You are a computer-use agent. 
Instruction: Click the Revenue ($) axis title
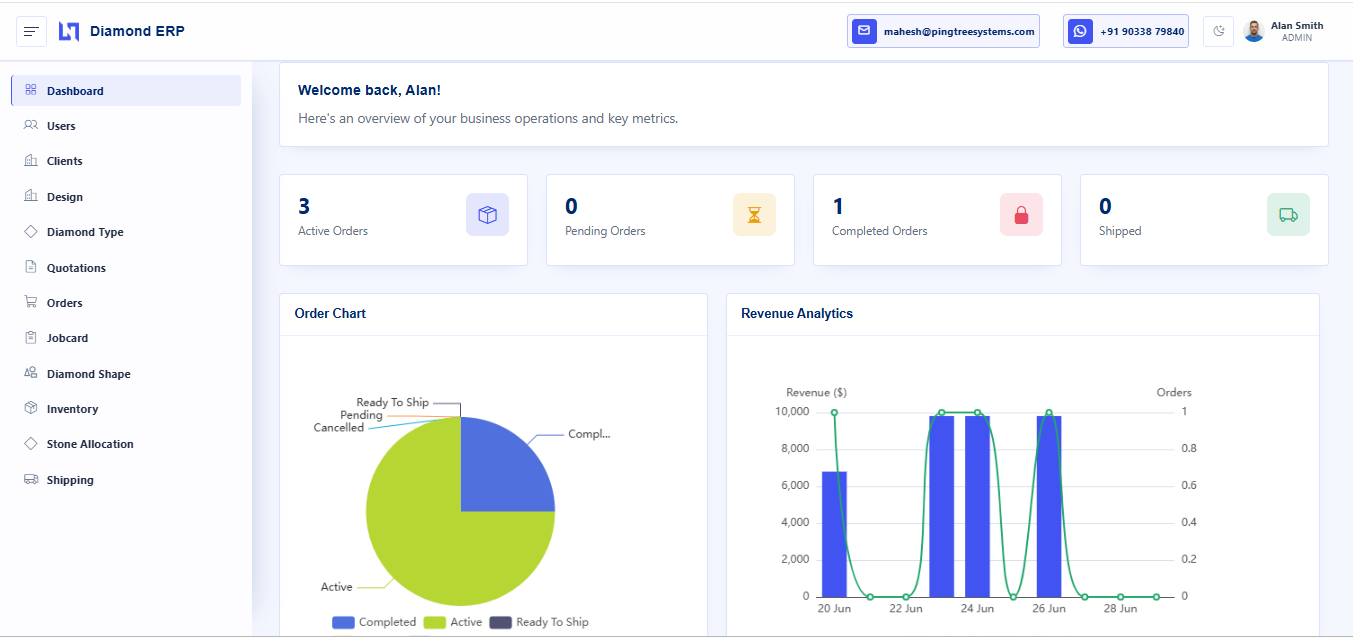point(816,392)
